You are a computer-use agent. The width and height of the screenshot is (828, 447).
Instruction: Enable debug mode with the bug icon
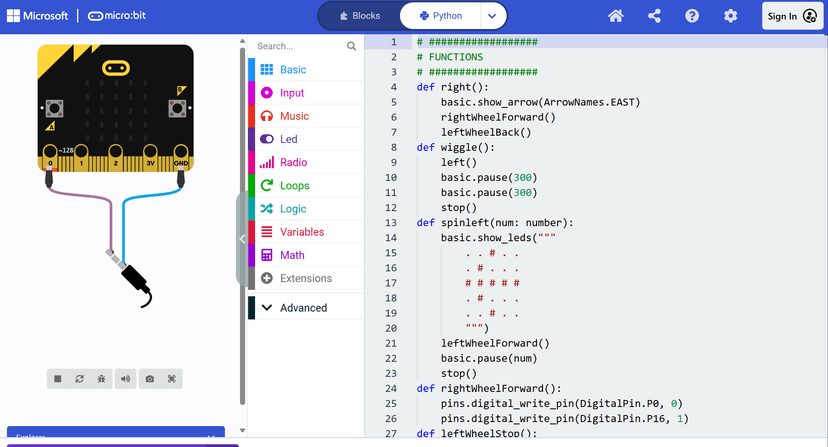click(x=103, y=379)
